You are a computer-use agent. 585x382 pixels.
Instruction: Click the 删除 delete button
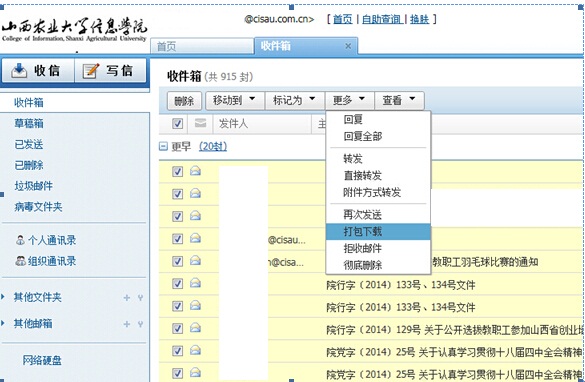point(184,100)
